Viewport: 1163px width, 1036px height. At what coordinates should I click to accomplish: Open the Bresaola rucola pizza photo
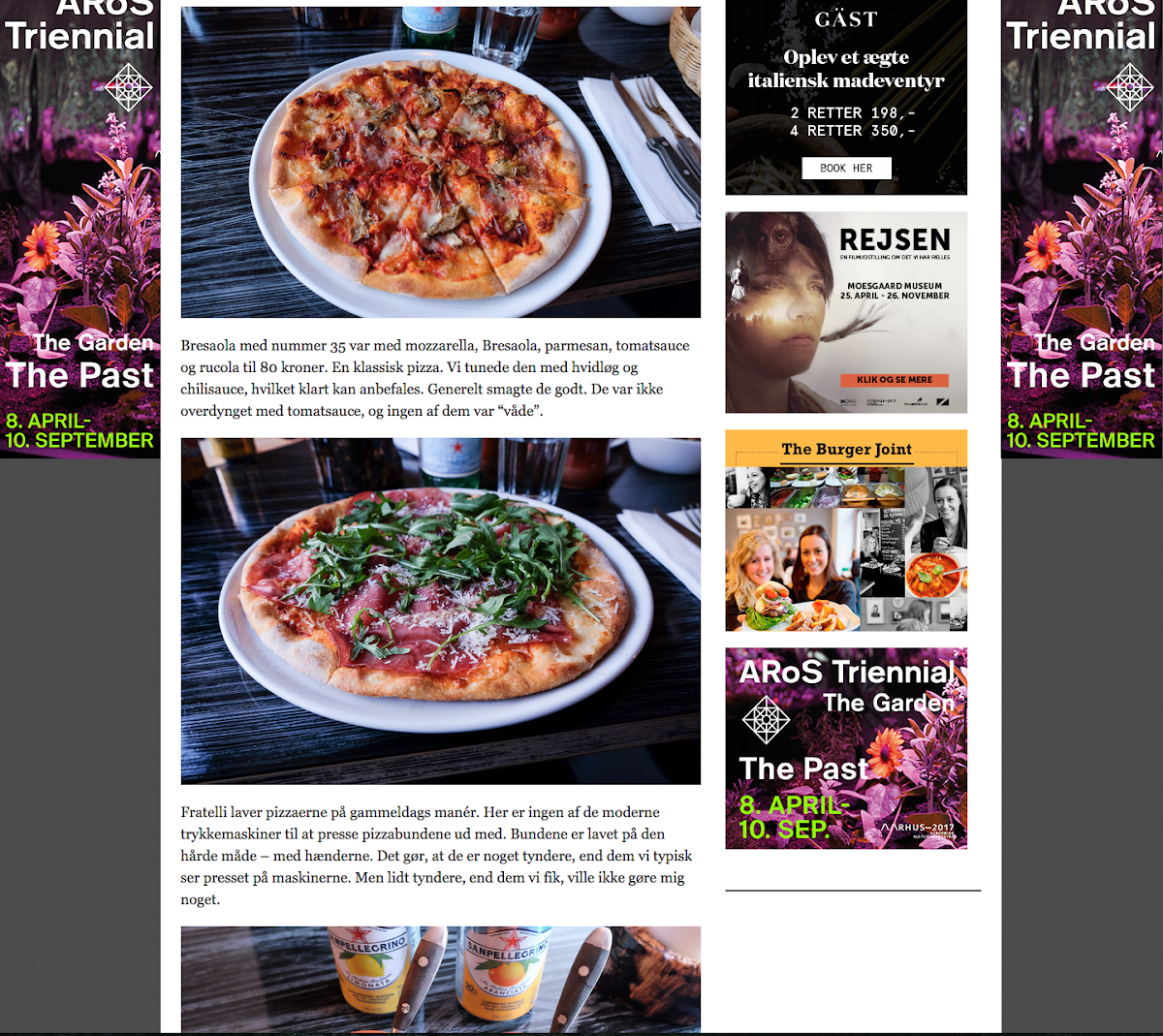pyautogui.click(x=441, y=612)
